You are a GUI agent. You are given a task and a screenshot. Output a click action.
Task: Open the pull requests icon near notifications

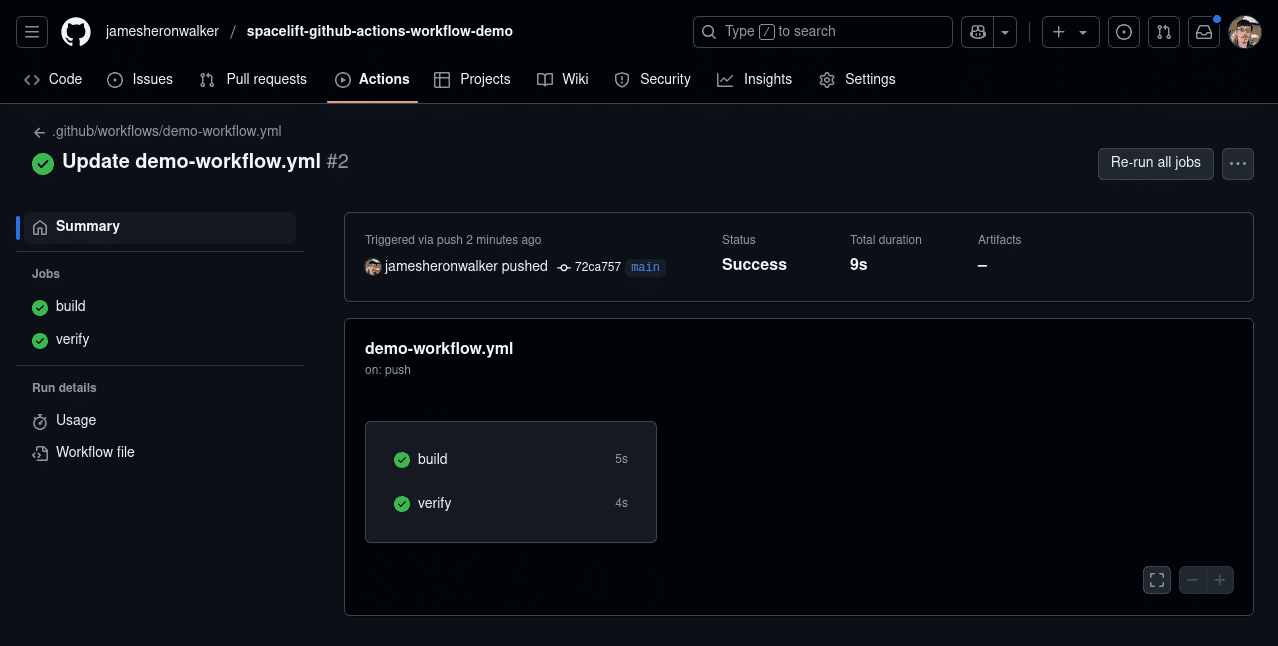pos(1163,31)
